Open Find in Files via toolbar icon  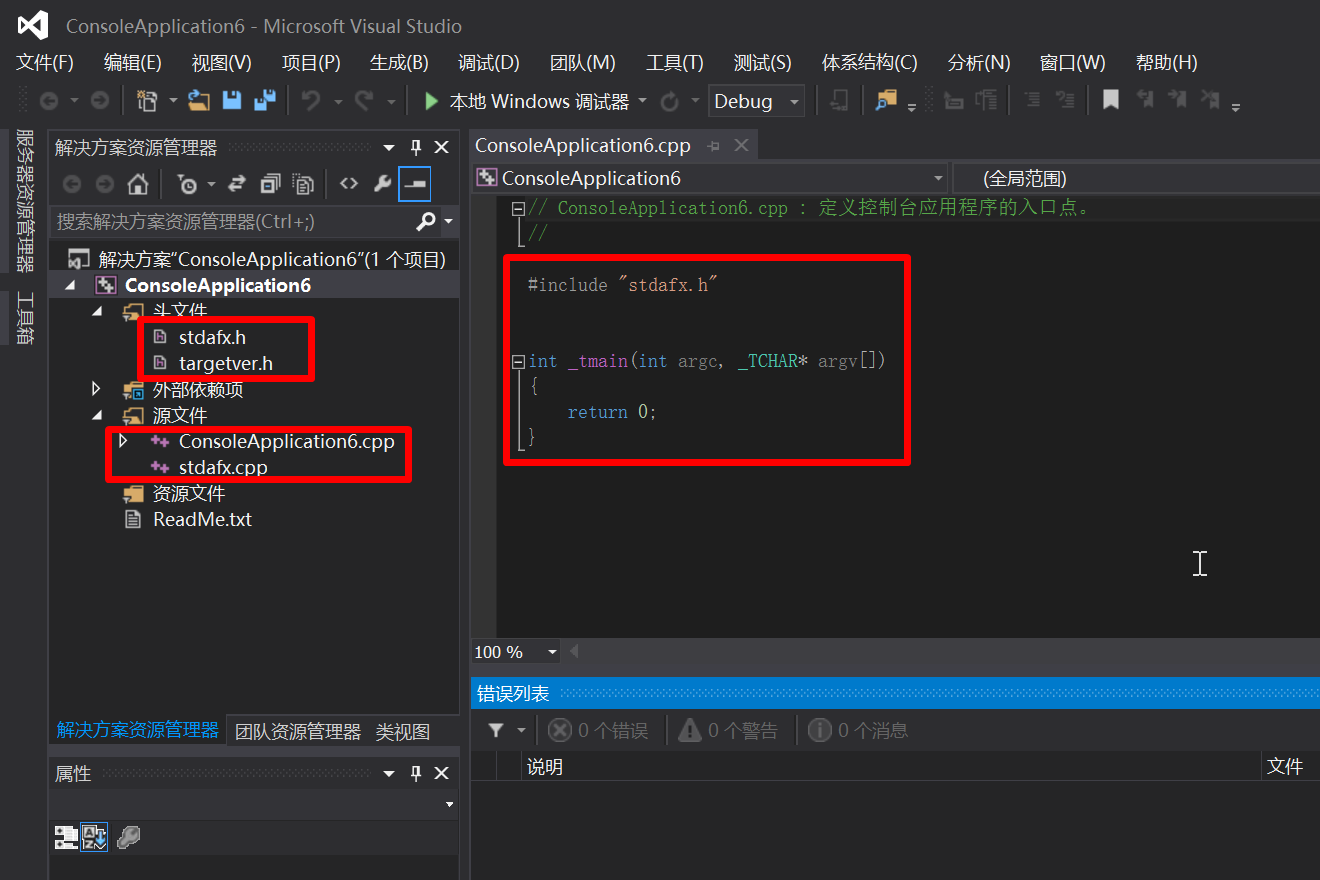coord(887,100)
